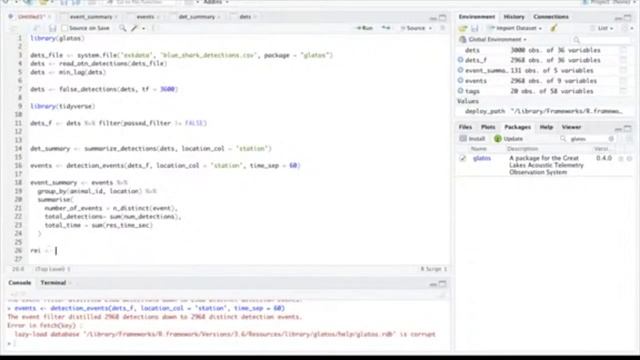Open the List view mode dropdown

tap(602, 28)
